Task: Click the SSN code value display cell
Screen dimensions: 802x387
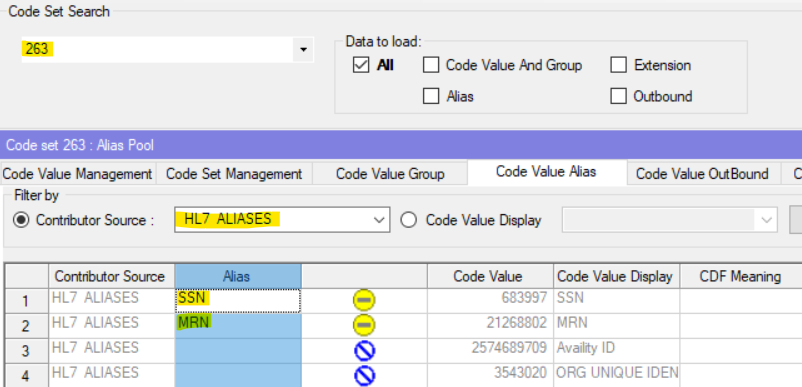Action: (616, 301)
